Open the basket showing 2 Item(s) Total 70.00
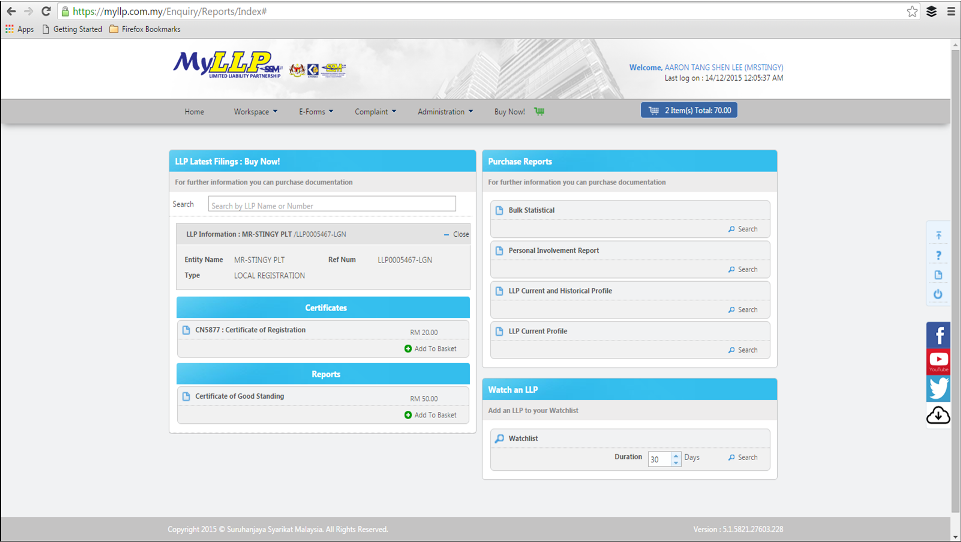Viewport: 961px width, 542px height. coord(689,110)
